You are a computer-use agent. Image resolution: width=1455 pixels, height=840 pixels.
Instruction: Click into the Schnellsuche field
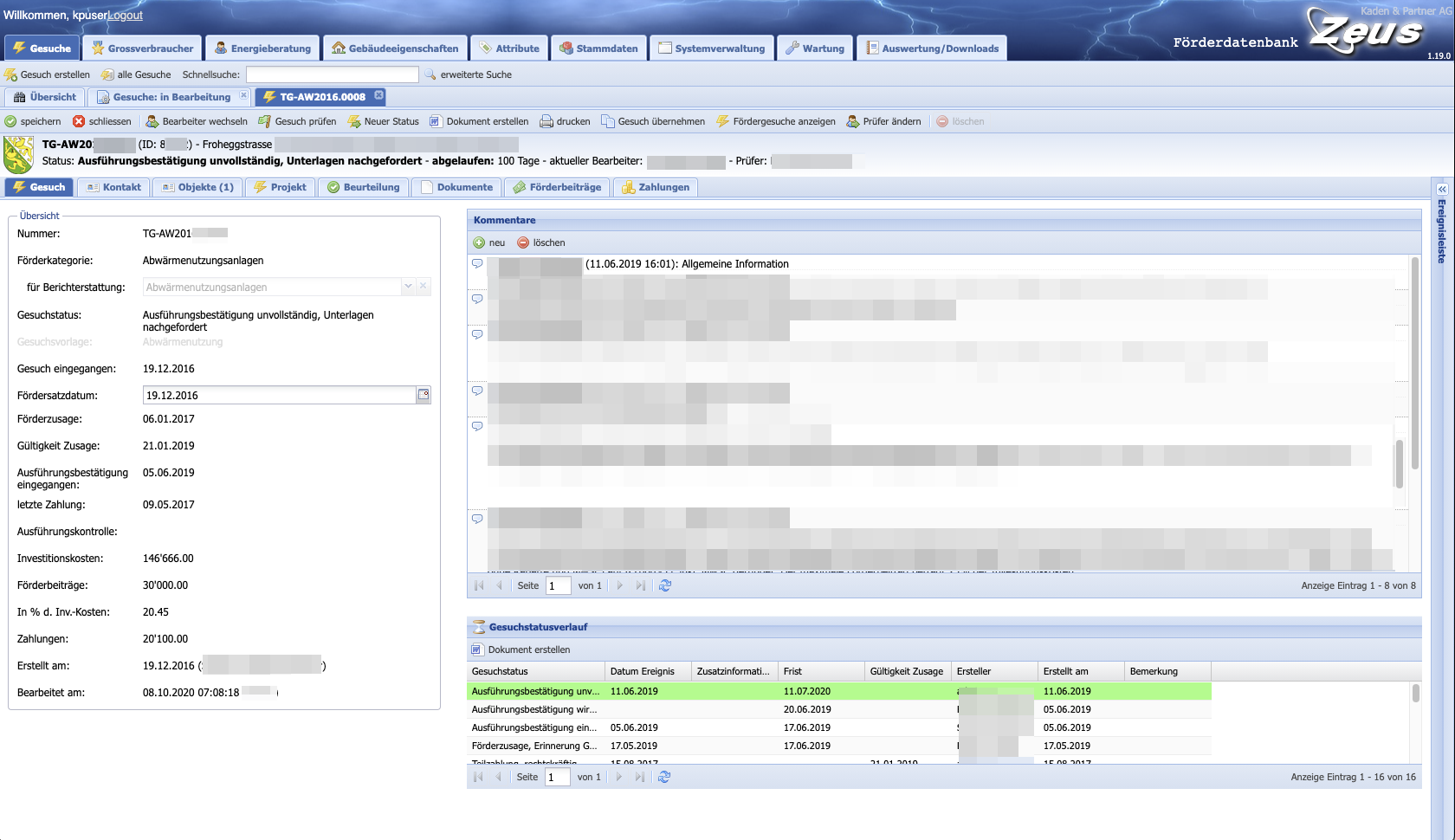333,74
